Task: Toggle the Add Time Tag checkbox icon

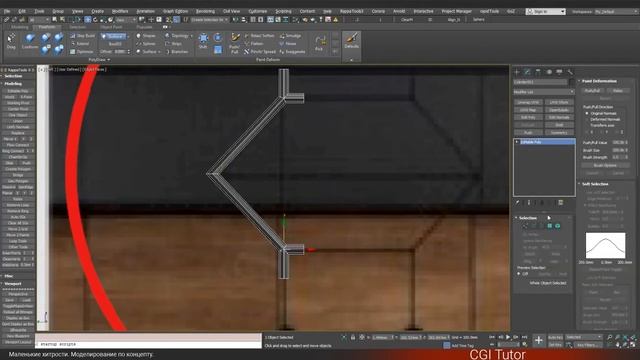Action: [x=447, y=345]
